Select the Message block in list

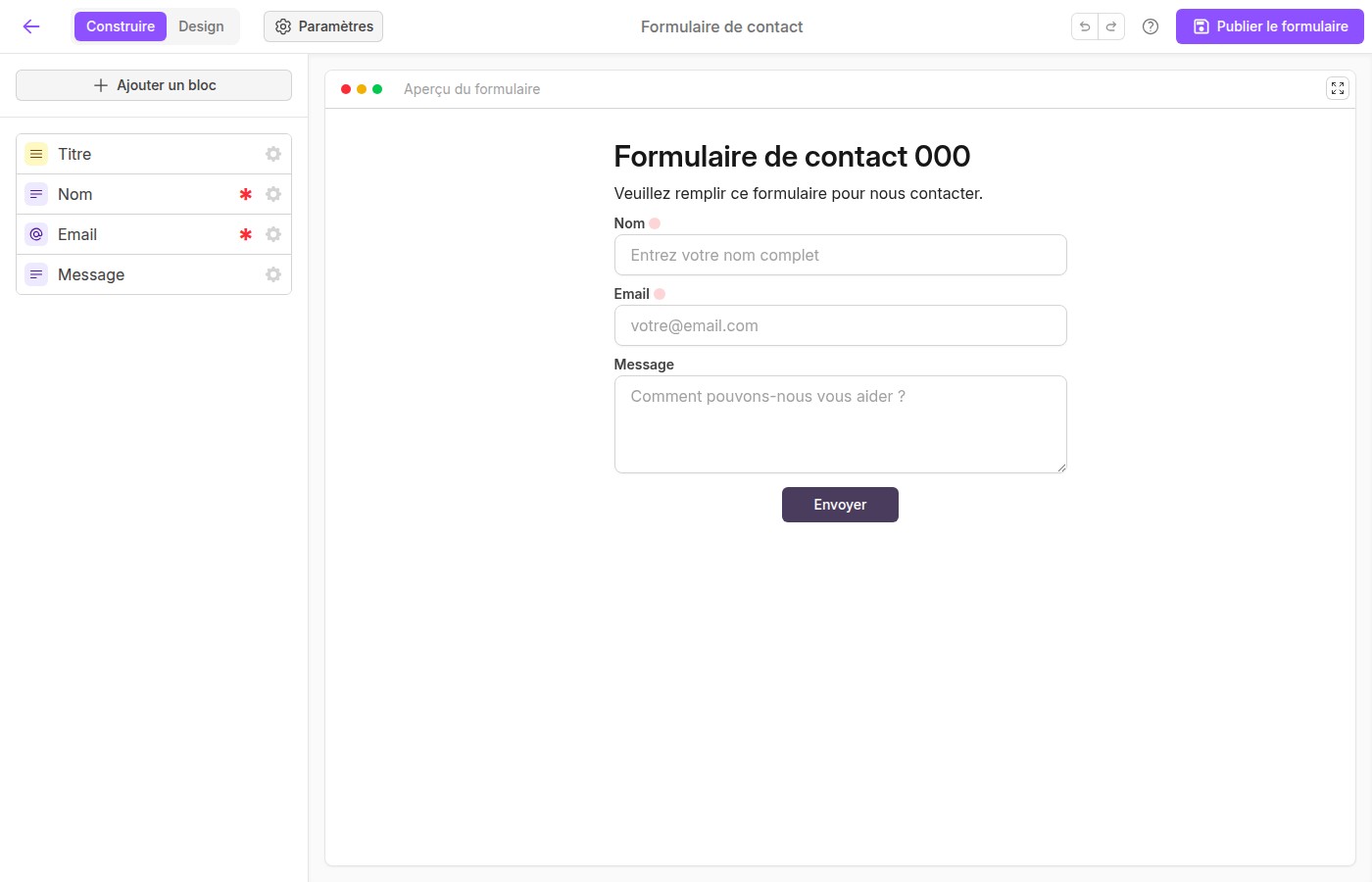point(154,274)
